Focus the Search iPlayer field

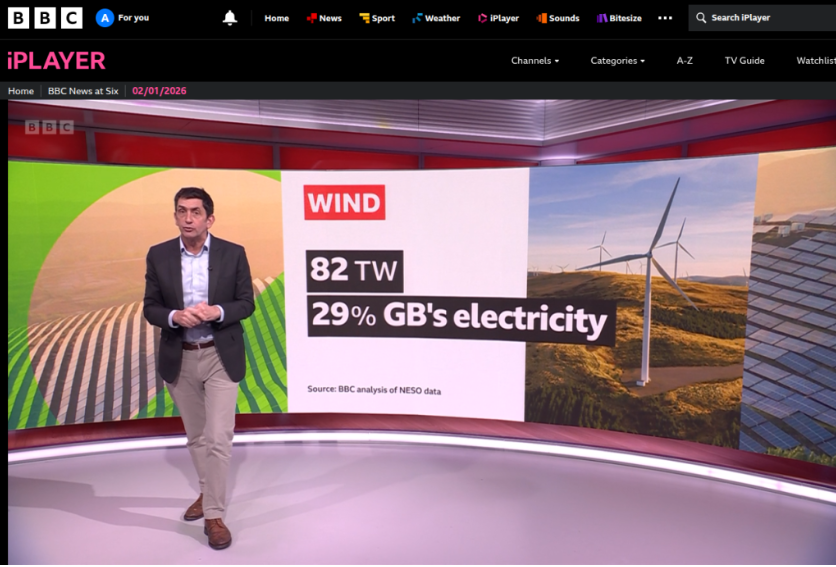(x=762, y=18)
